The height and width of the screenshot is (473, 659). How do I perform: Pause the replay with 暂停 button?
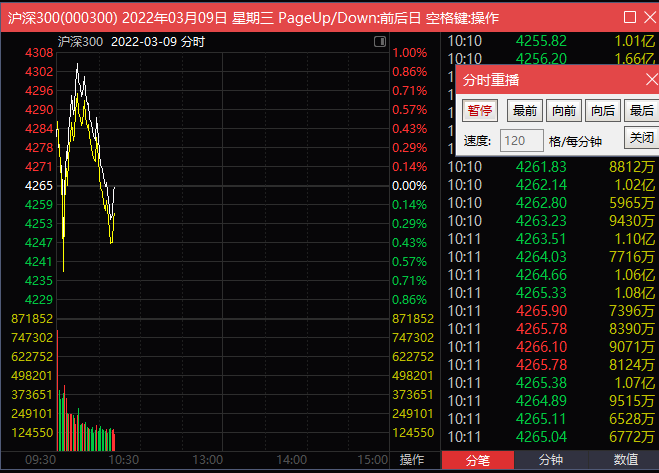click(x=481, y=111)
